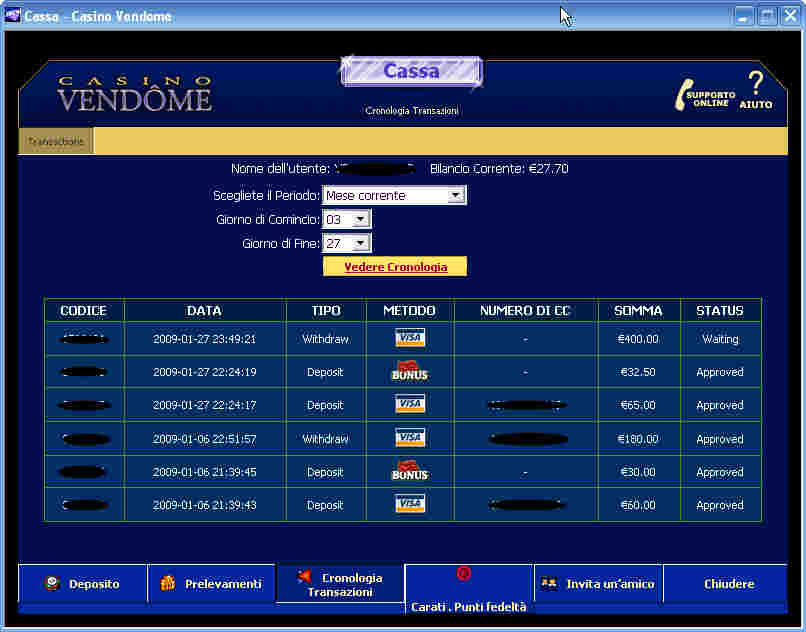Click the NUMERO DI CC column header
Image resolution: width=806 pixels, height=632 pixels.
pyautogui.click(x=525, y=311)
